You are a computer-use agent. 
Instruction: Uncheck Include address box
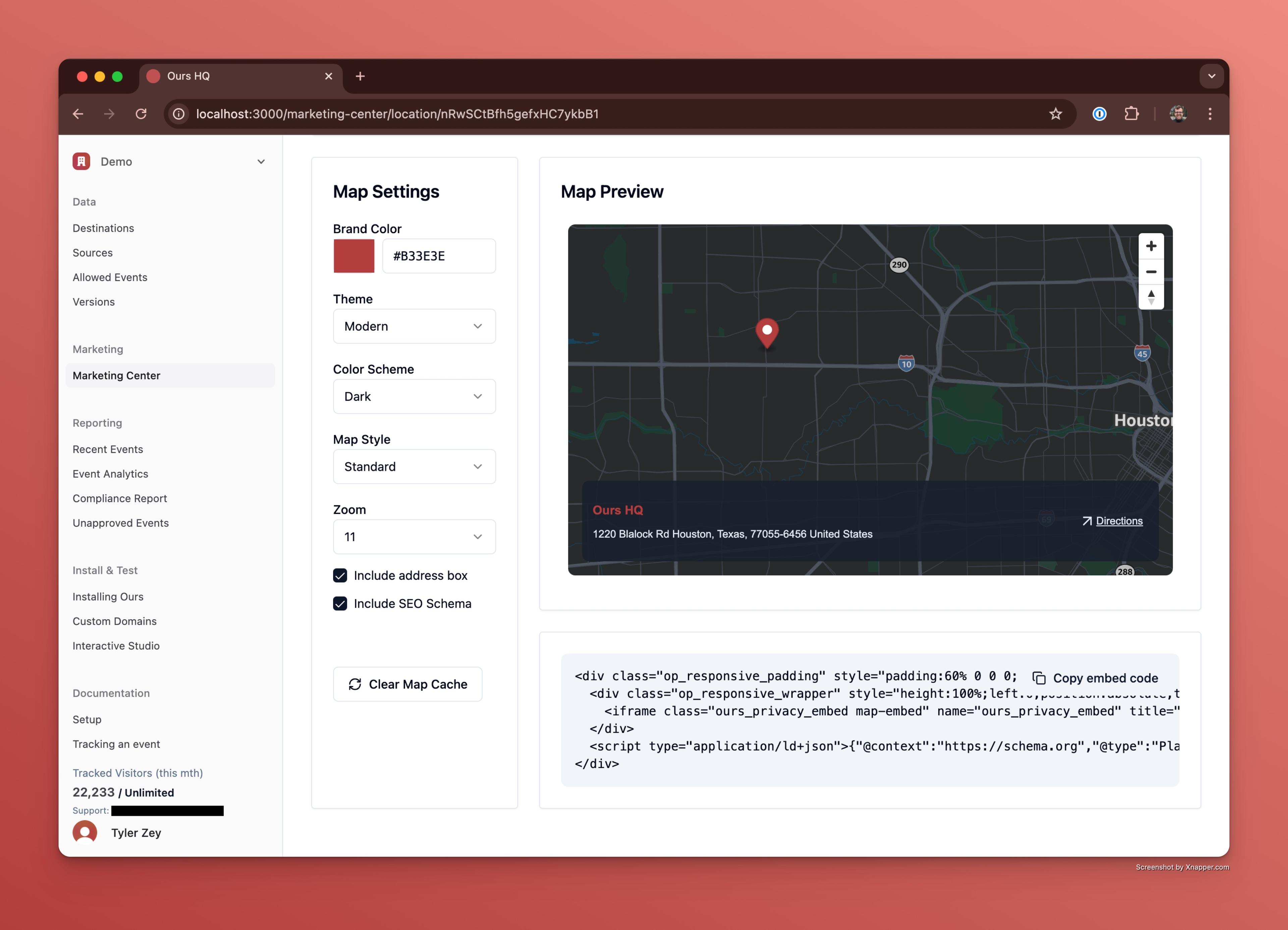click(x=340, y=575)
